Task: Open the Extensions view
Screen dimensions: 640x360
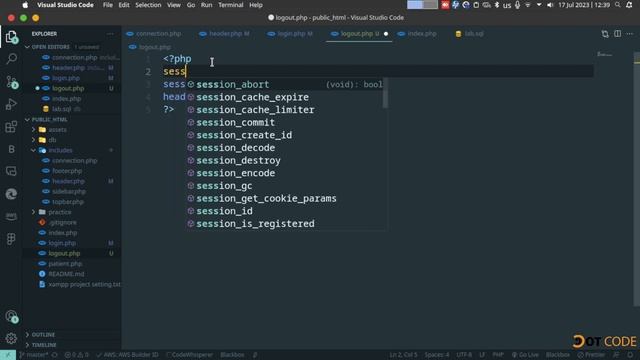Action: [x=11, y=127]
